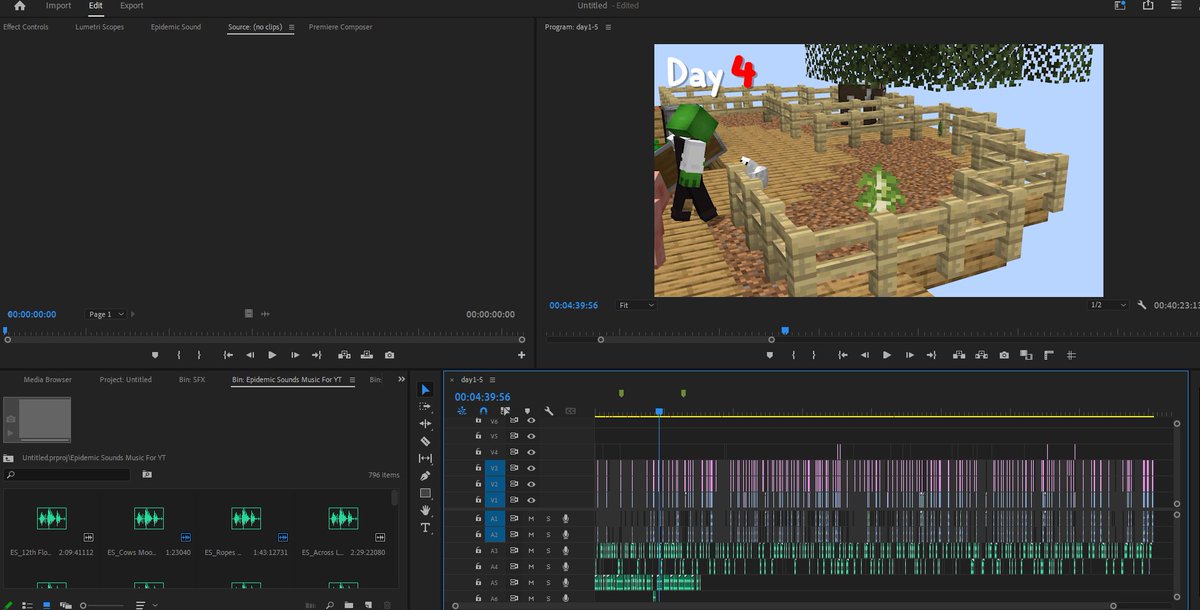Open day1-5 timeline panel menu
Image resolution: width=1200 pixels, height=610 pixels.
pos(492,380)
